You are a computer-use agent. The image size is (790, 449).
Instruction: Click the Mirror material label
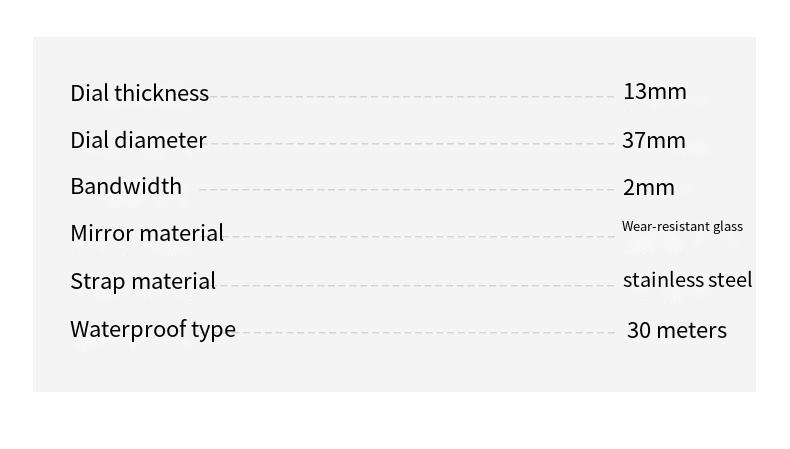(147, 233)
